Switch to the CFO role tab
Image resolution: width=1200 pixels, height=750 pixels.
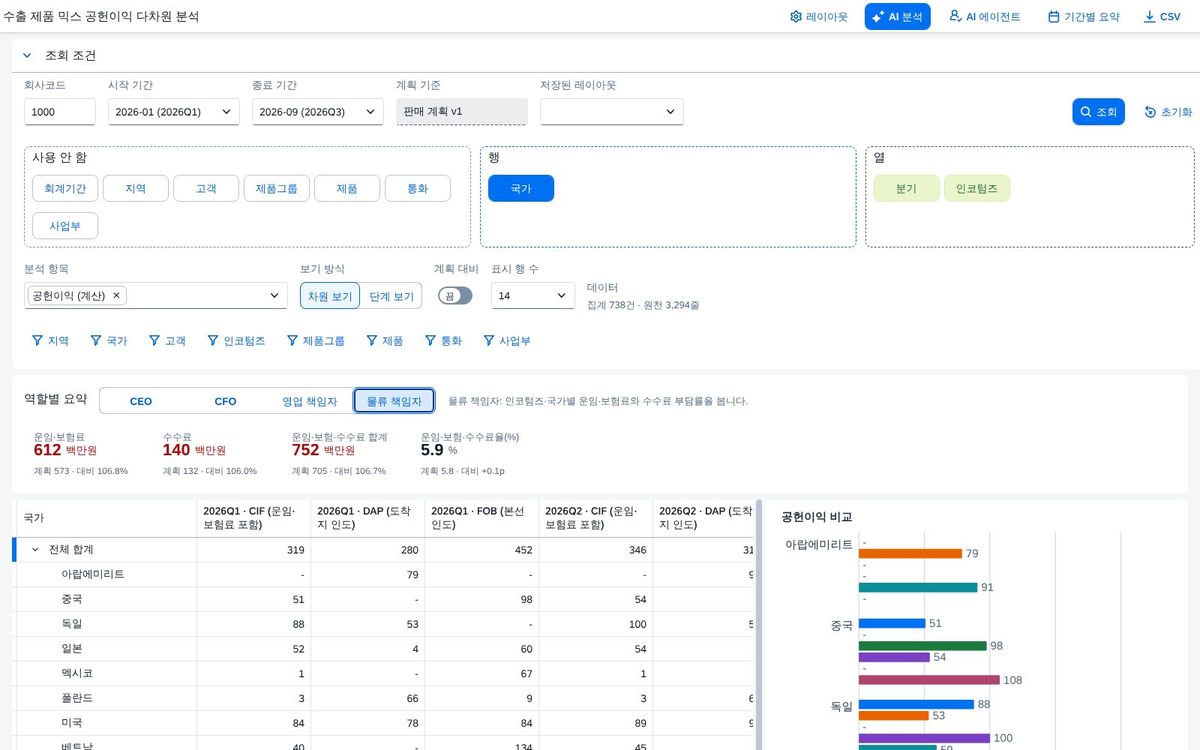(x=226, y=401)
